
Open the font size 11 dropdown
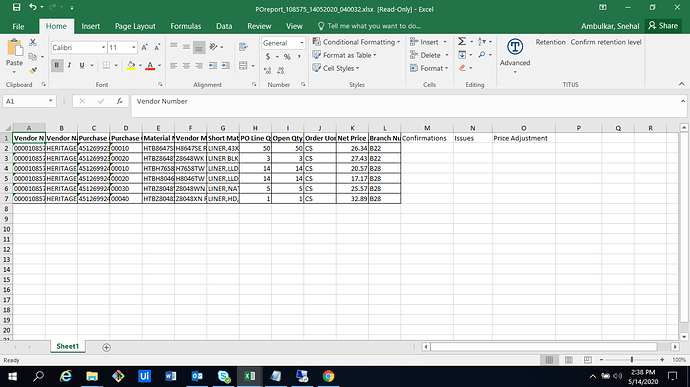(134, 47)
